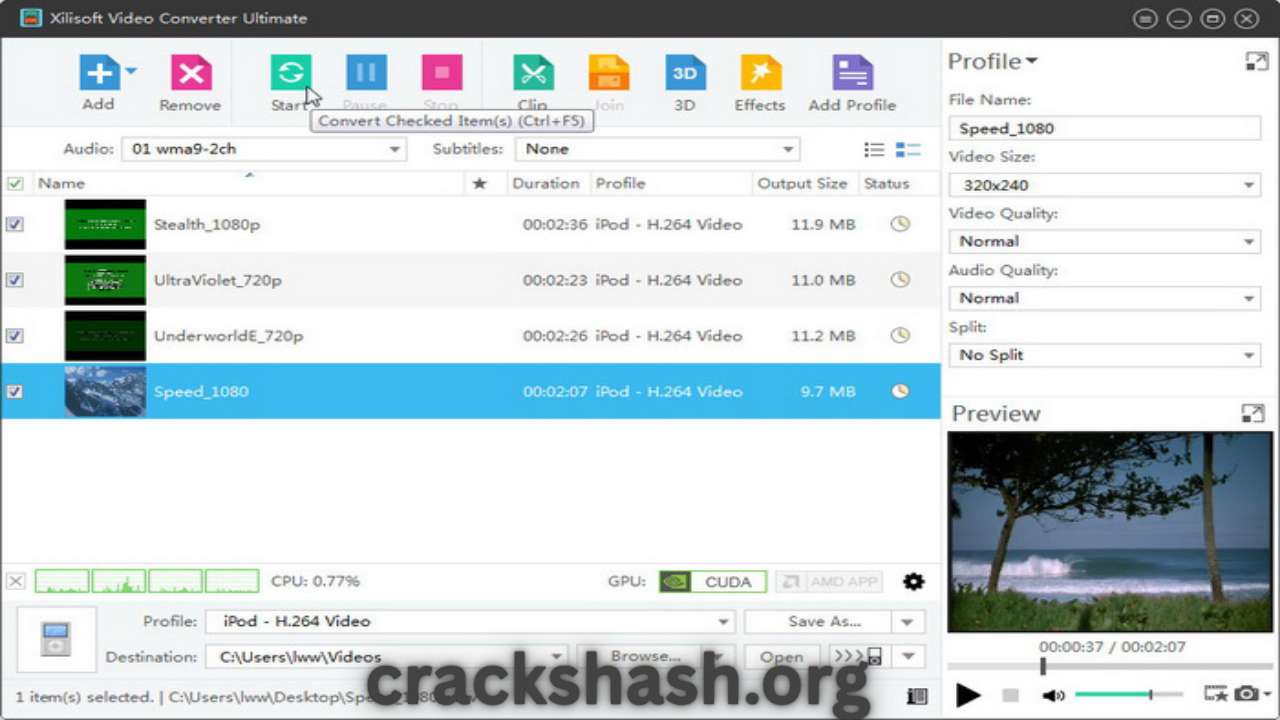Click the File Name input field
The height and width of the screenshot is (720, 1280).
[1105, 128]
